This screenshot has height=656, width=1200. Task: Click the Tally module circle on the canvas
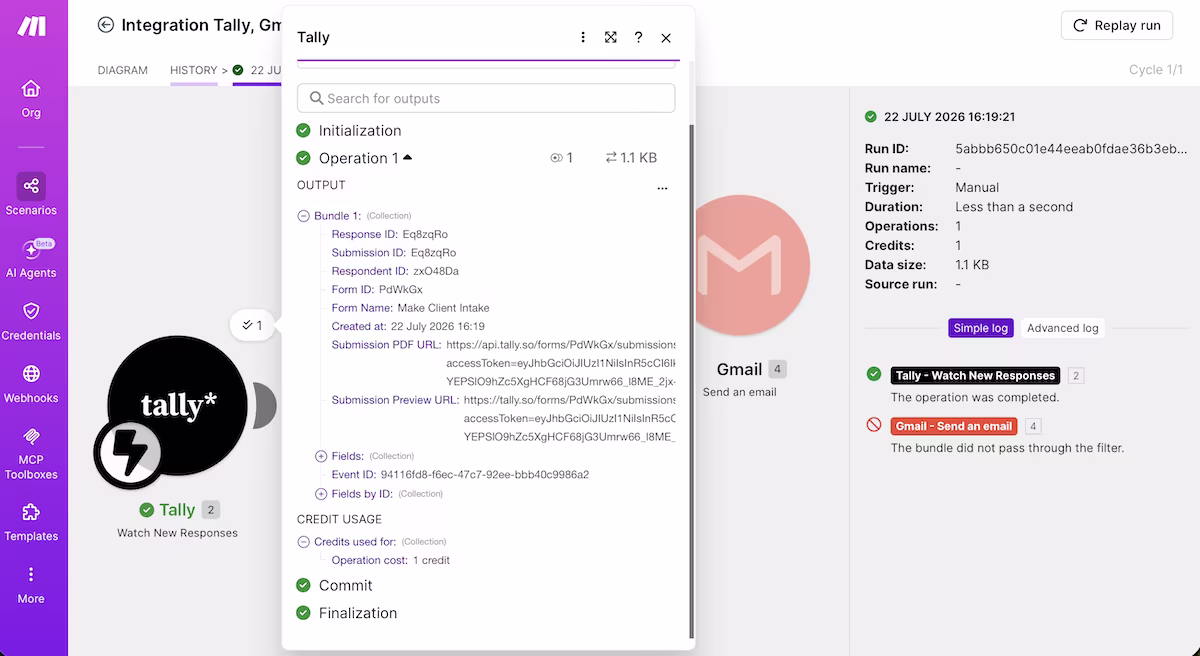tap(177, 405)
